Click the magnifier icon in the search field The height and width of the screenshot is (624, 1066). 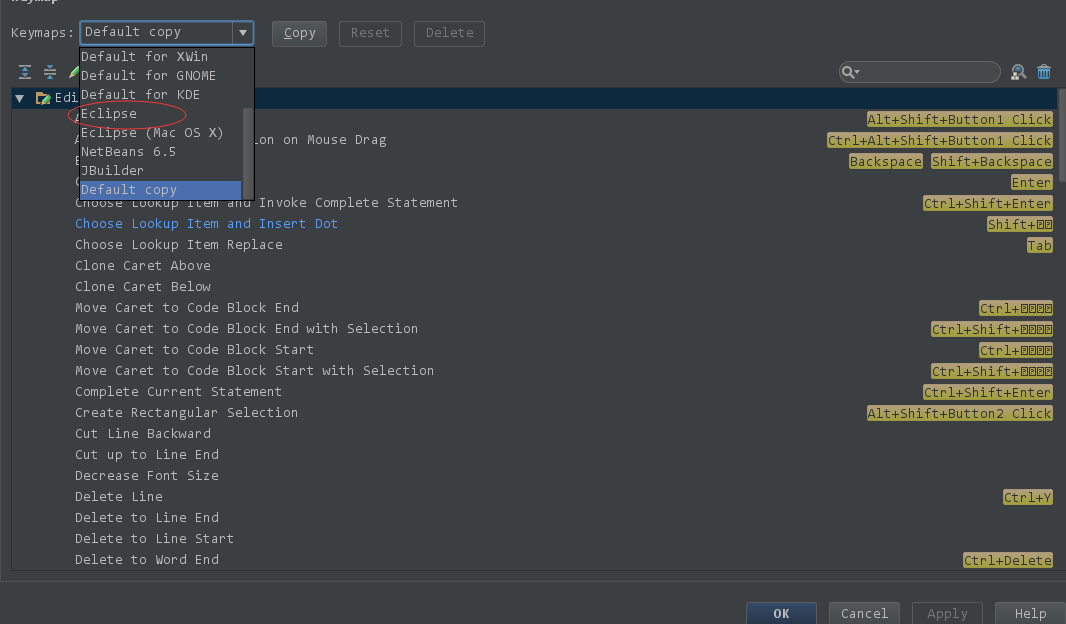(850, 71)
